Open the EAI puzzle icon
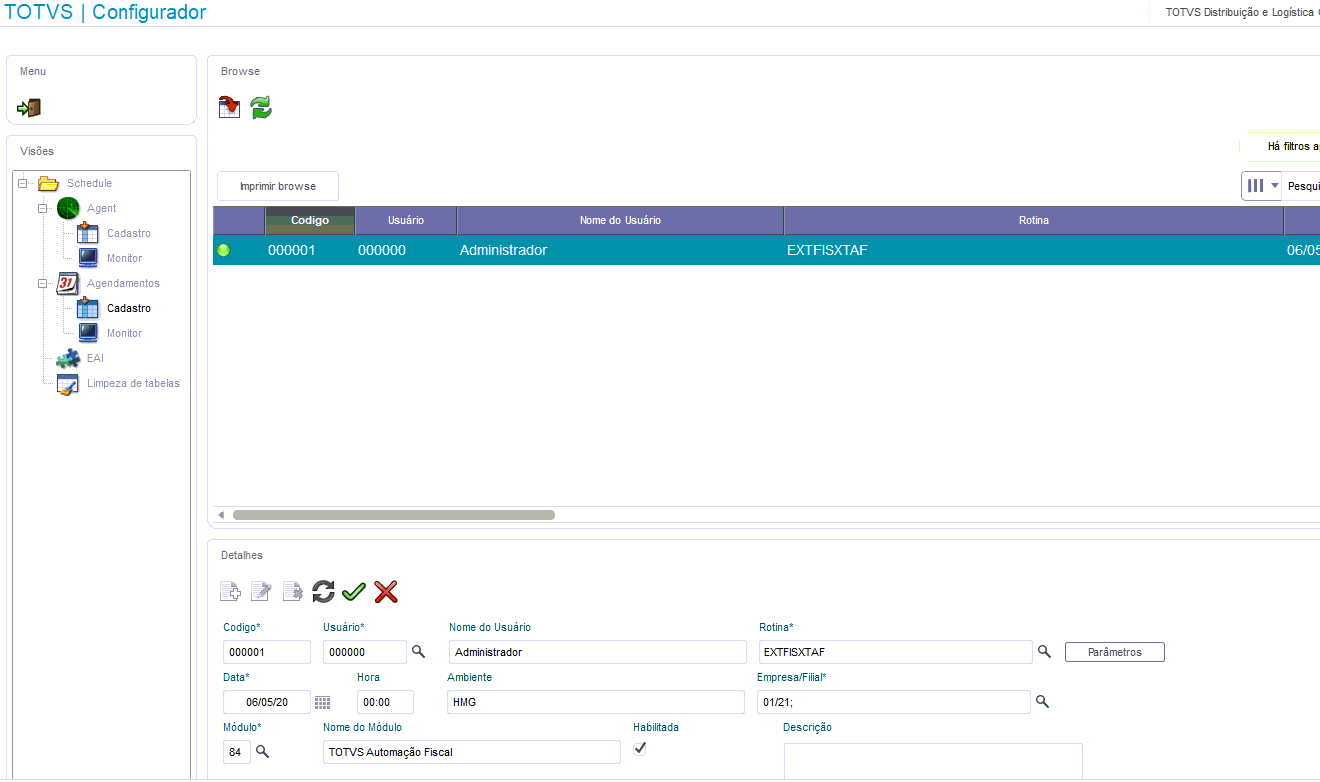 point(68,358)
